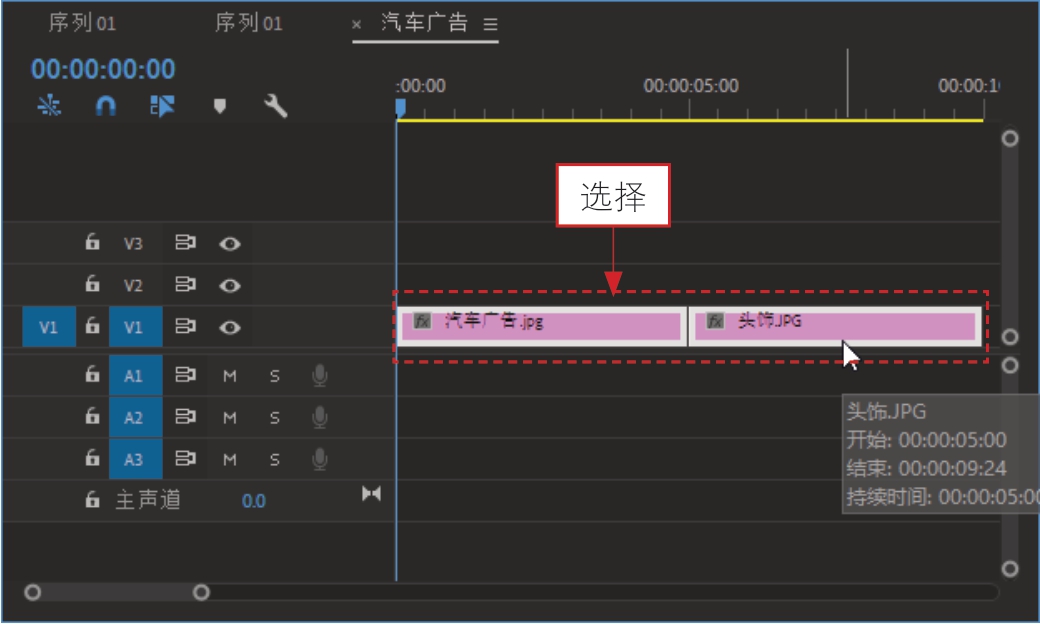Click master track volume value 0.0
Viewport: 1040px width, 624px height.
pyautogui.click(x=253, y=501)
